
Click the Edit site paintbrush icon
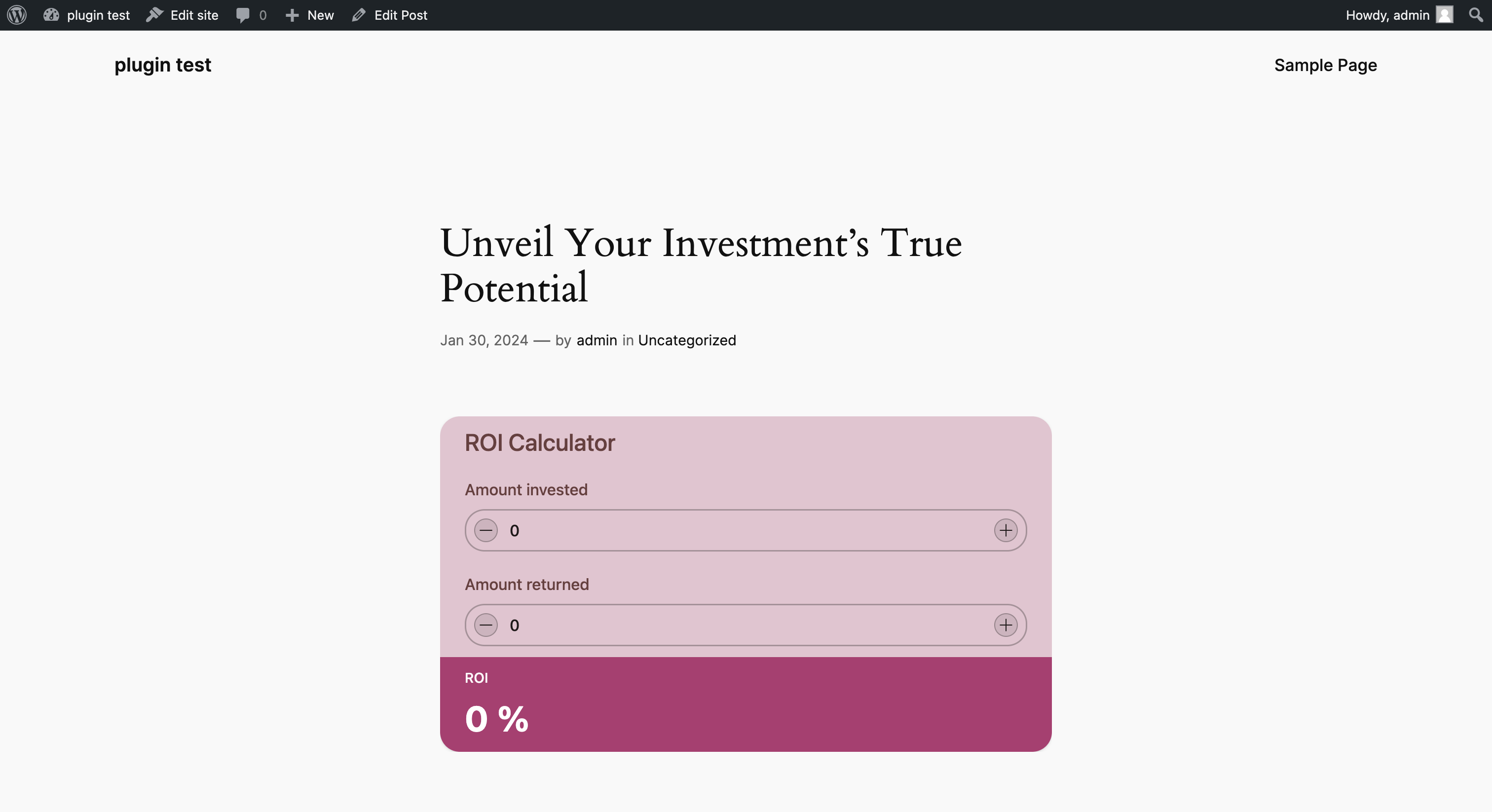pos(154,15)
